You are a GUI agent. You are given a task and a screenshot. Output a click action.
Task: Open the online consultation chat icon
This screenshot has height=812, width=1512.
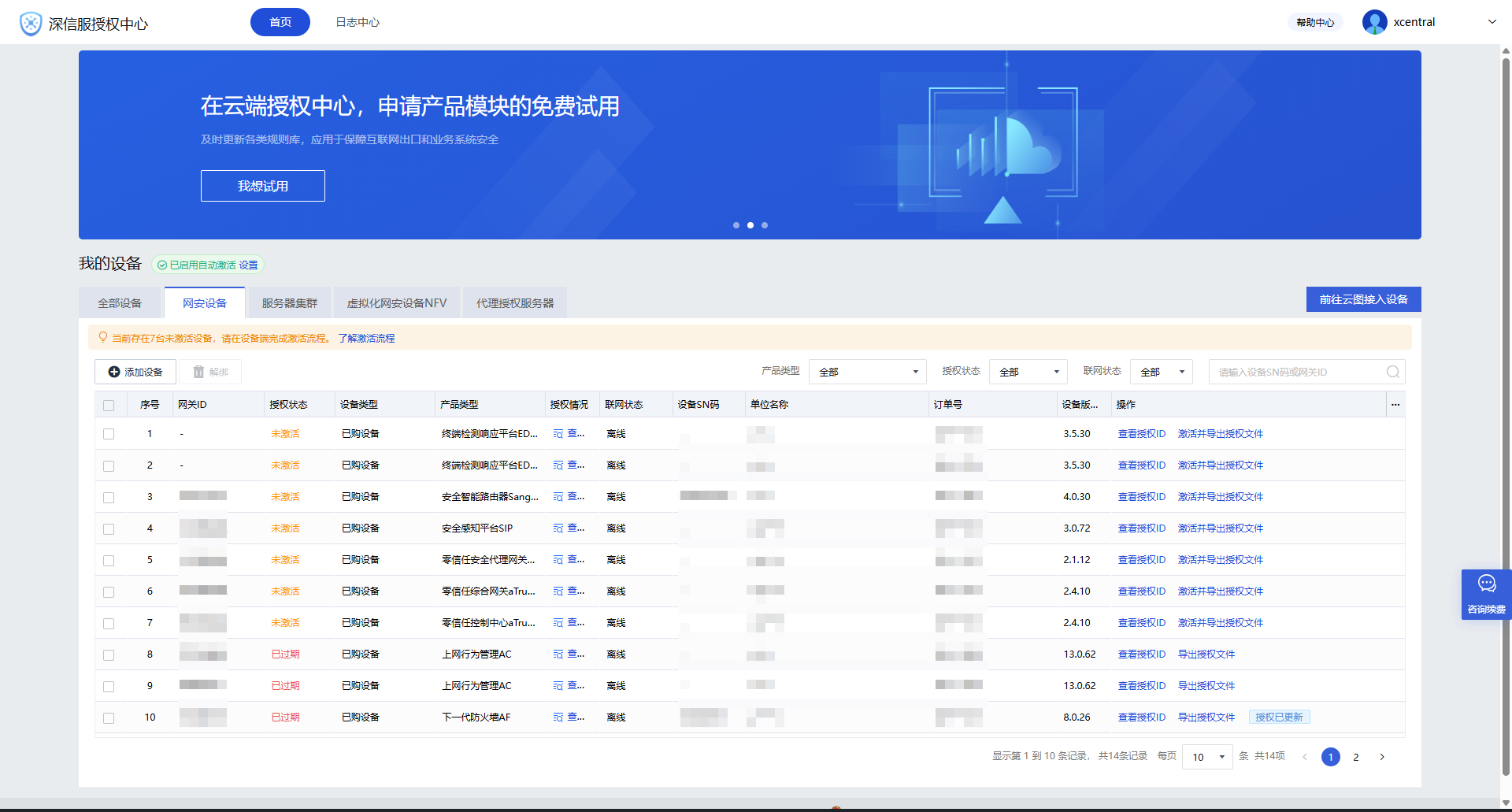[1486, 584]
